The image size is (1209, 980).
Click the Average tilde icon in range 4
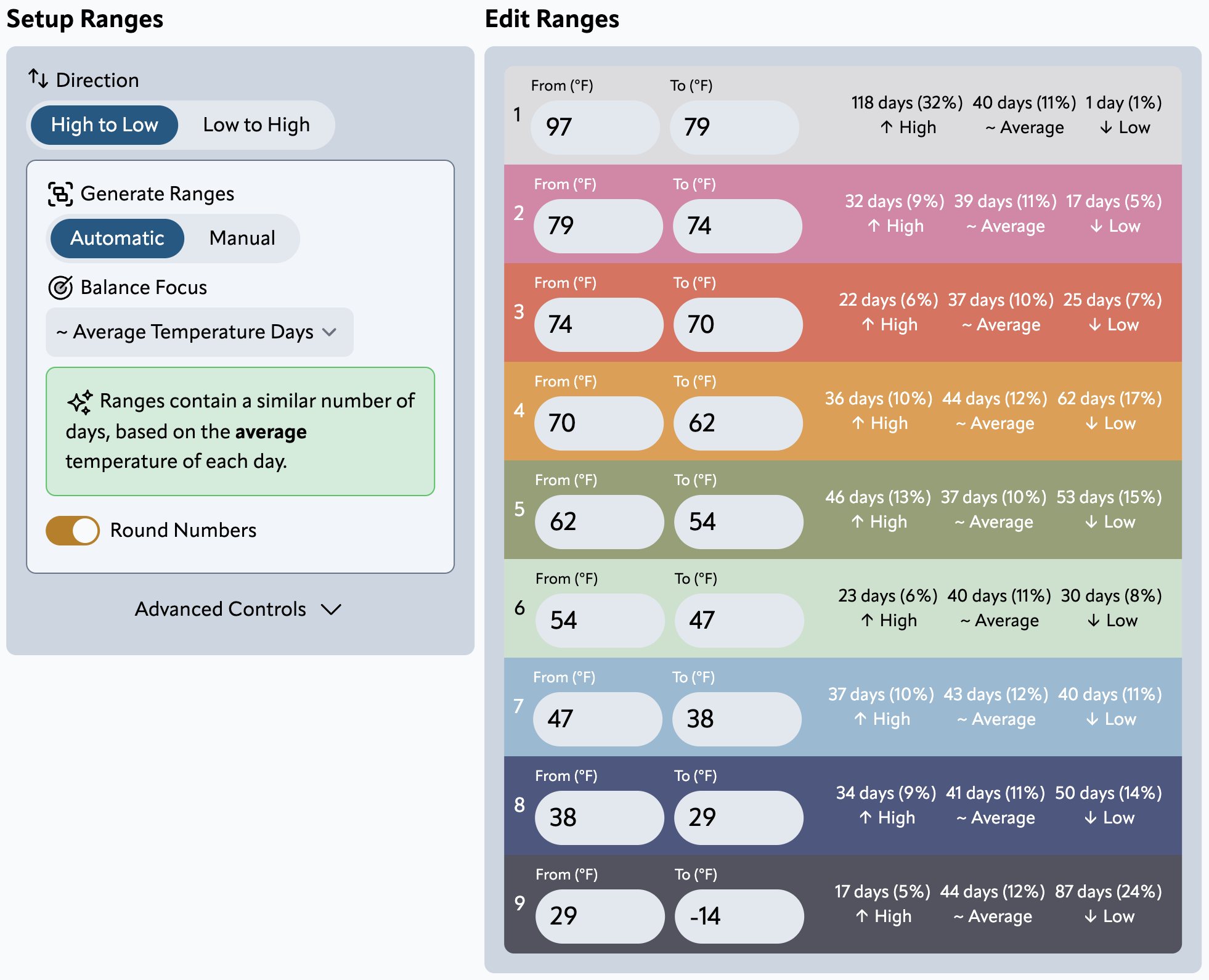(961, 423)
